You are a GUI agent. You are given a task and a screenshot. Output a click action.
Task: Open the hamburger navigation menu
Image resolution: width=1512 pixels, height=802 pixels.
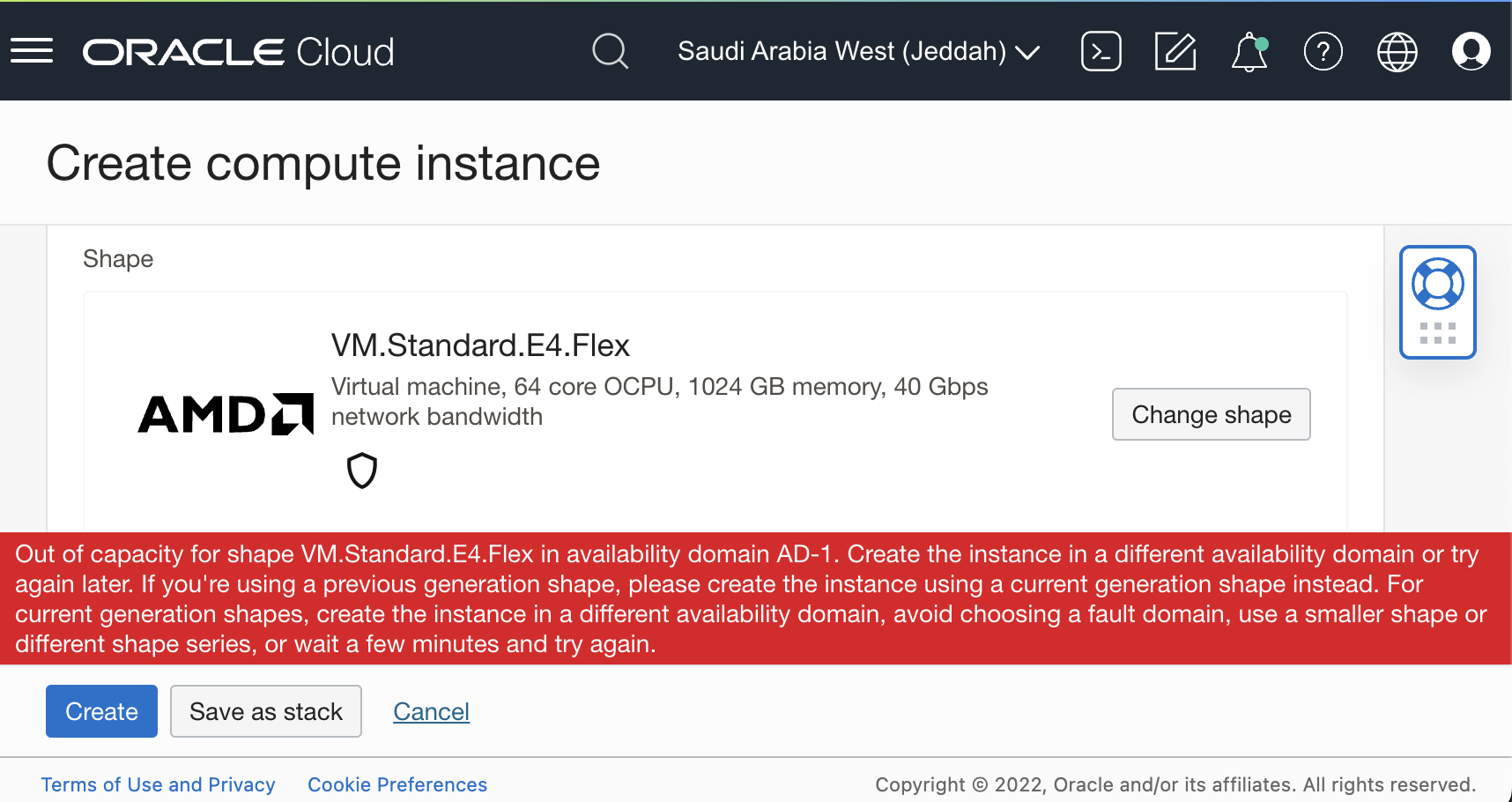(x=32, y=51)
